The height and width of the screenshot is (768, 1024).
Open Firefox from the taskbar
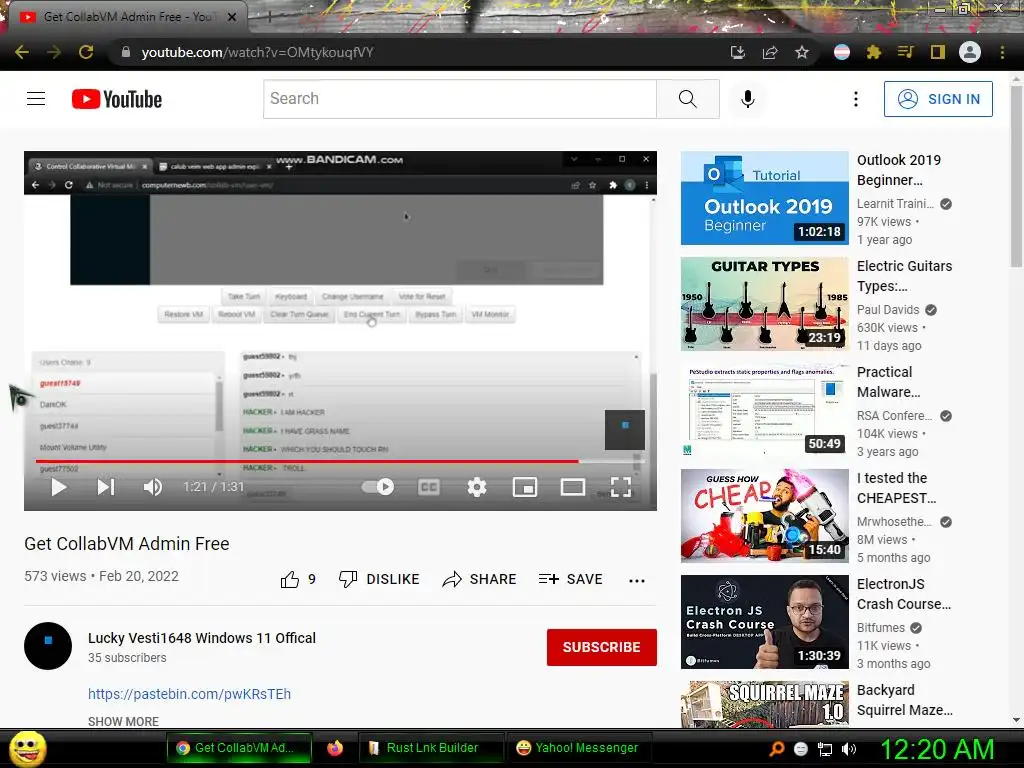335,748
